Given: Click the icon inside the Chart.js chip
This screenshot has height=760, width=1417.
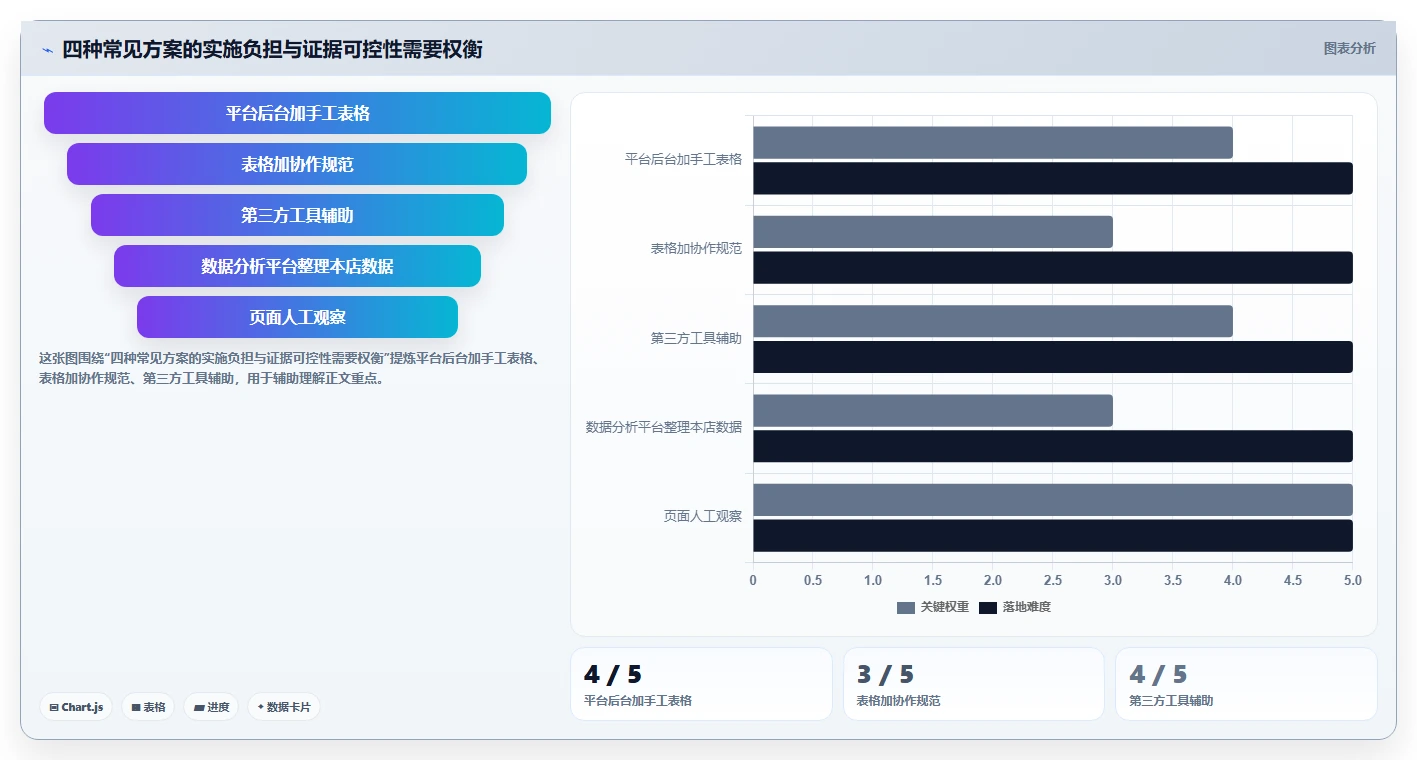Looking at the screenshot, I should (54, 707).
